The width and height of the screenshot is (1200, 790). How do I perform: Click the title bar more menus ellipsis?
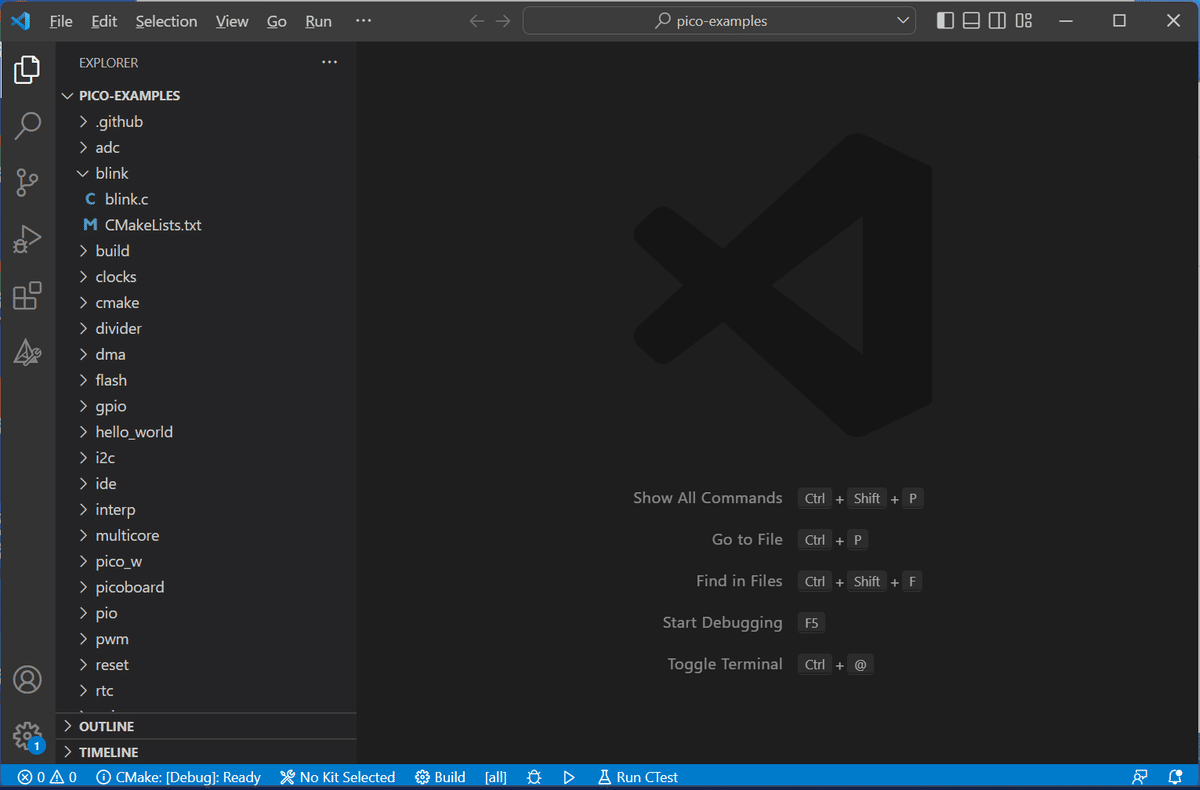364,20
